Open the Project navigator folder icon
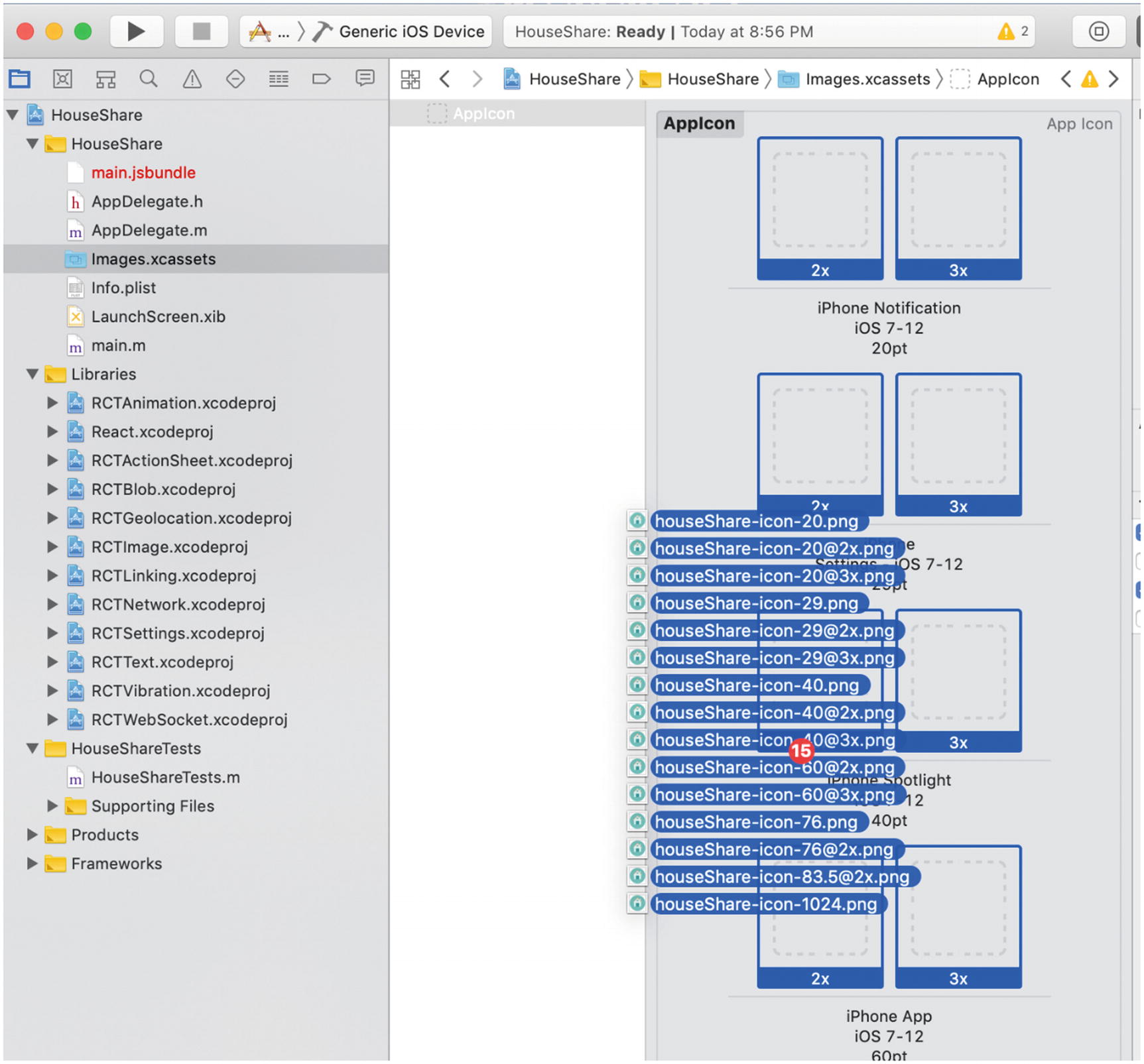Viewport: 1144px width, 1064px height. pos(19,79)
